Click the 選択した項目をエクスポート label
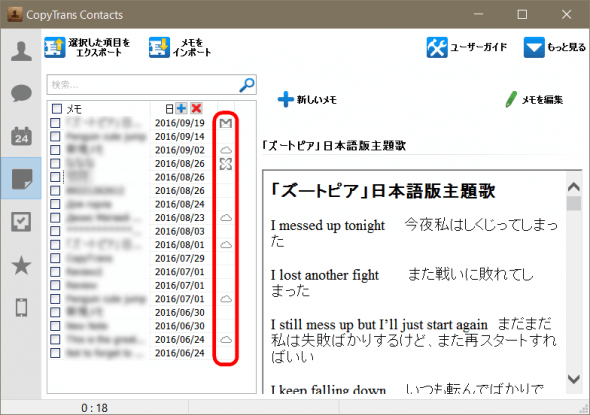590x415 pixels. (x=99, y=47)
